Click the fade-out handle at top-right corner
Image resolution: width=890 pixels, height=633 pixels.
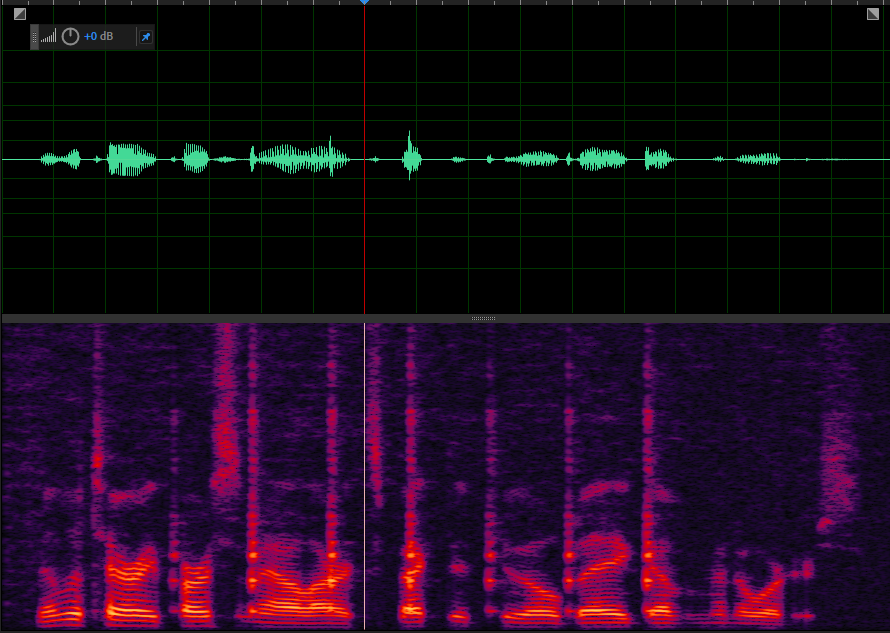tap(872, 14)
